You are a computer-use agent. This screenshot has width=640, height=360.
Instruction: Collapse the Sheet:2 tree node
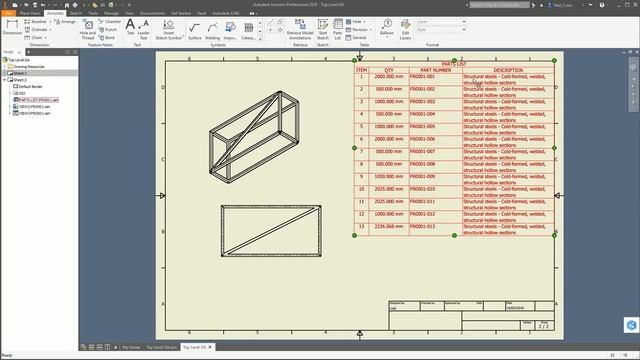[4, 80]
